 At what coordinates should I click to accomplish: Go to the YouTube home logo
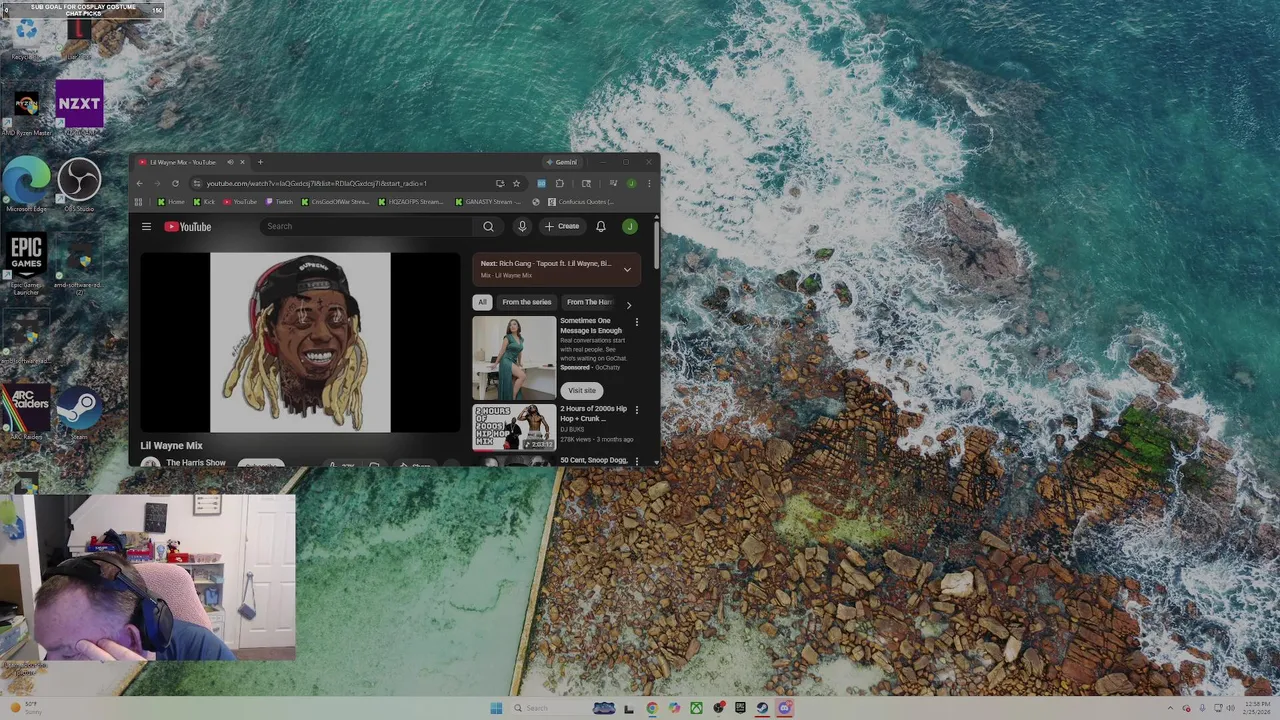click(x=188, y=227)
